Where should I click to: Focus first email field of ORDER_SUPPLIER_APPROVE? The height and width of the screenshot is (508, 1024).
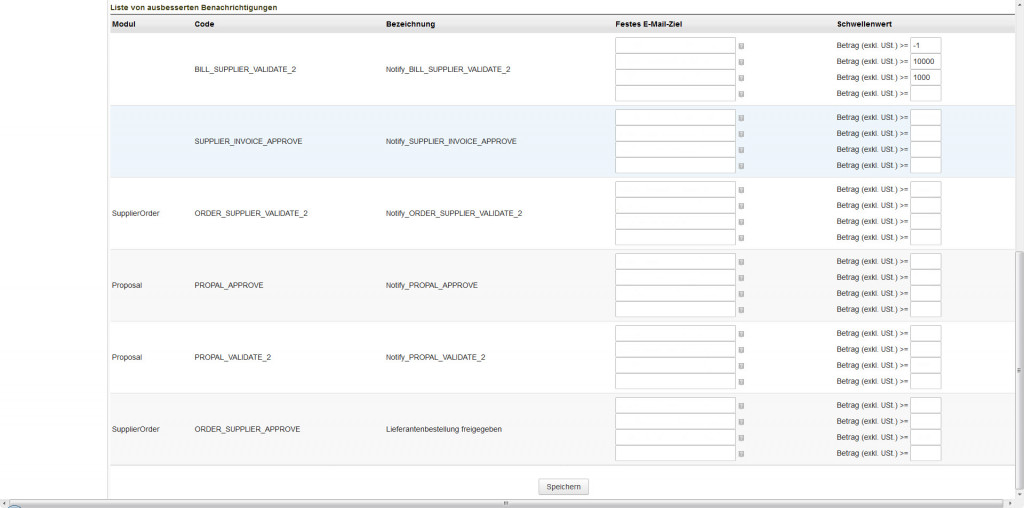(675, 405)
